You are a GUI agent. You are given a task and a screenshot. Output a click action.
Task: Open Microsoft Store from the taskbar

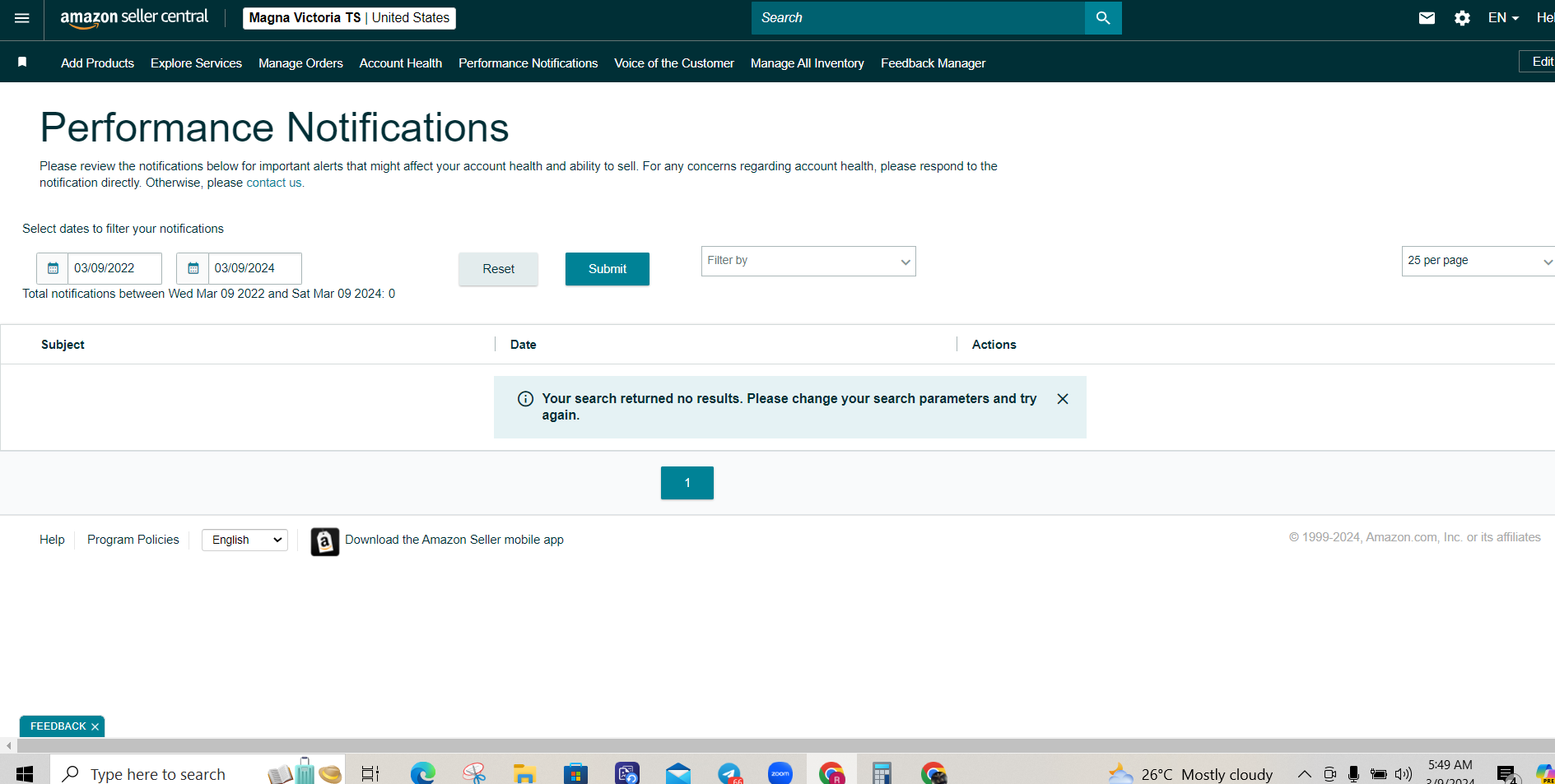(x=575, y=773)
